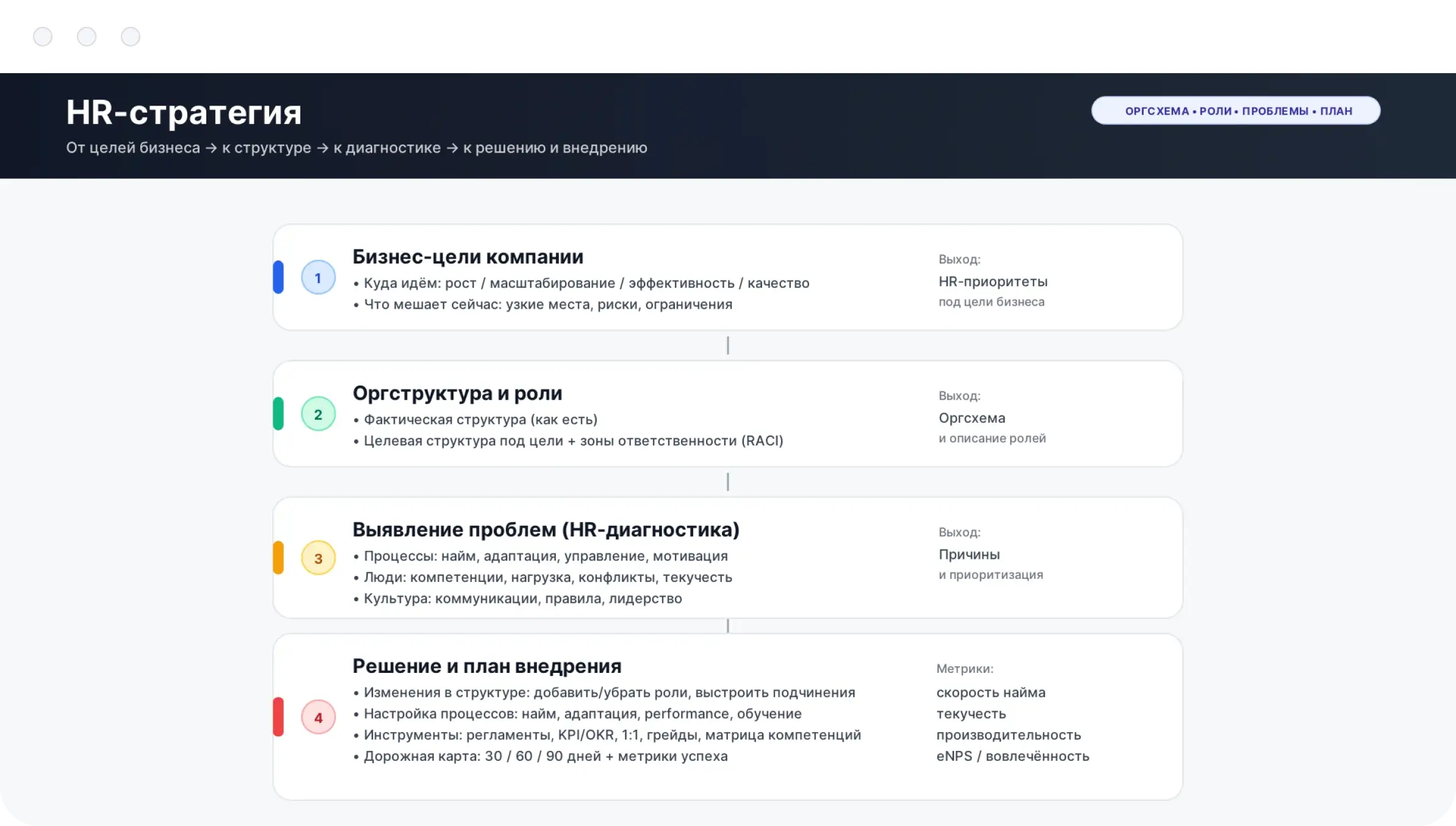This screenshot has width=1456, height=826.
Task: Click the blue step 1 circle
Action: tap(318, 278)
